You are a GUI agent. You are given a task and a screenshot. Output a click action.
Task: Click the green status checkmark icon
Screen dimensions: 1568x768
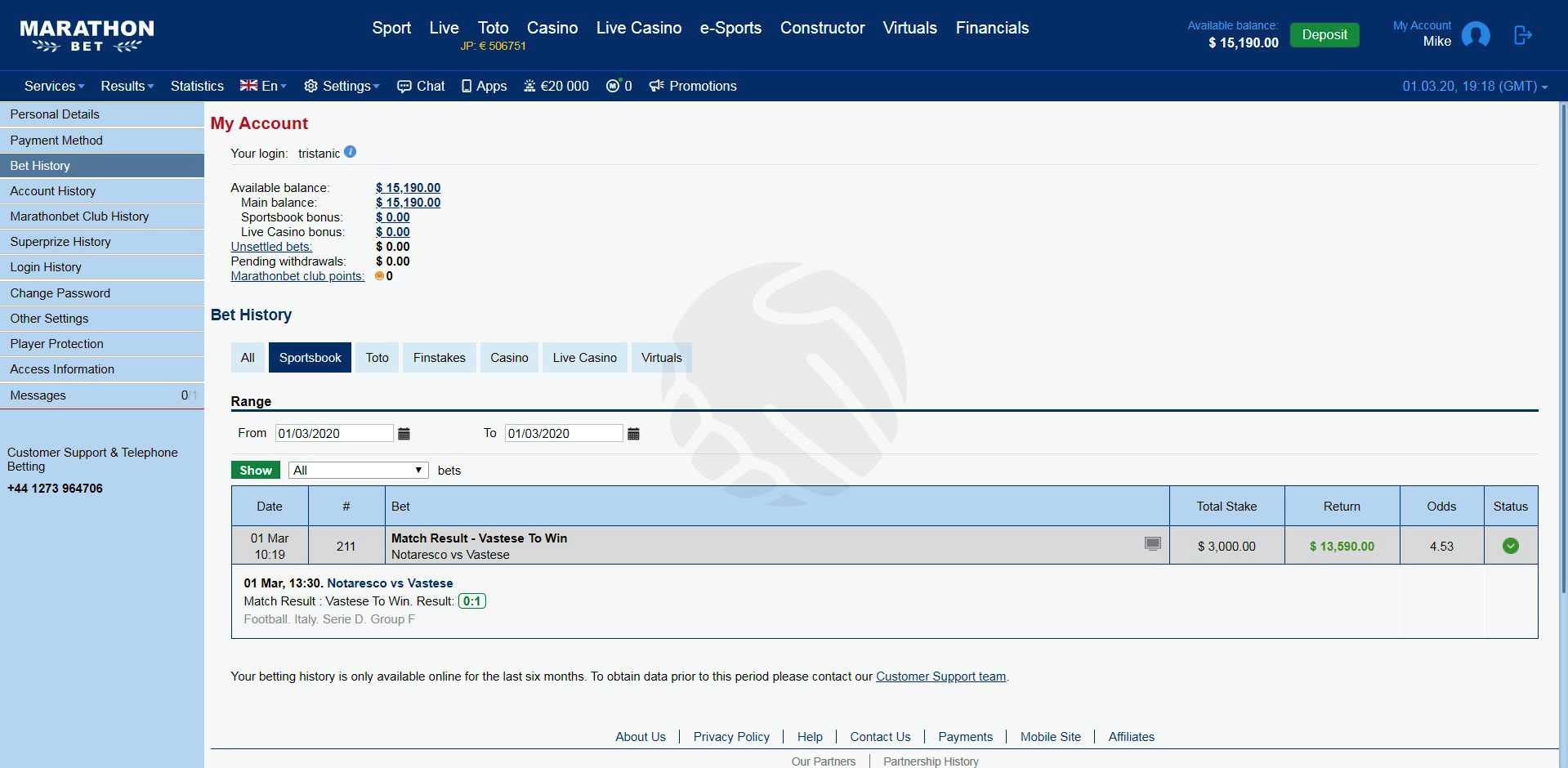coord(1511,546)
